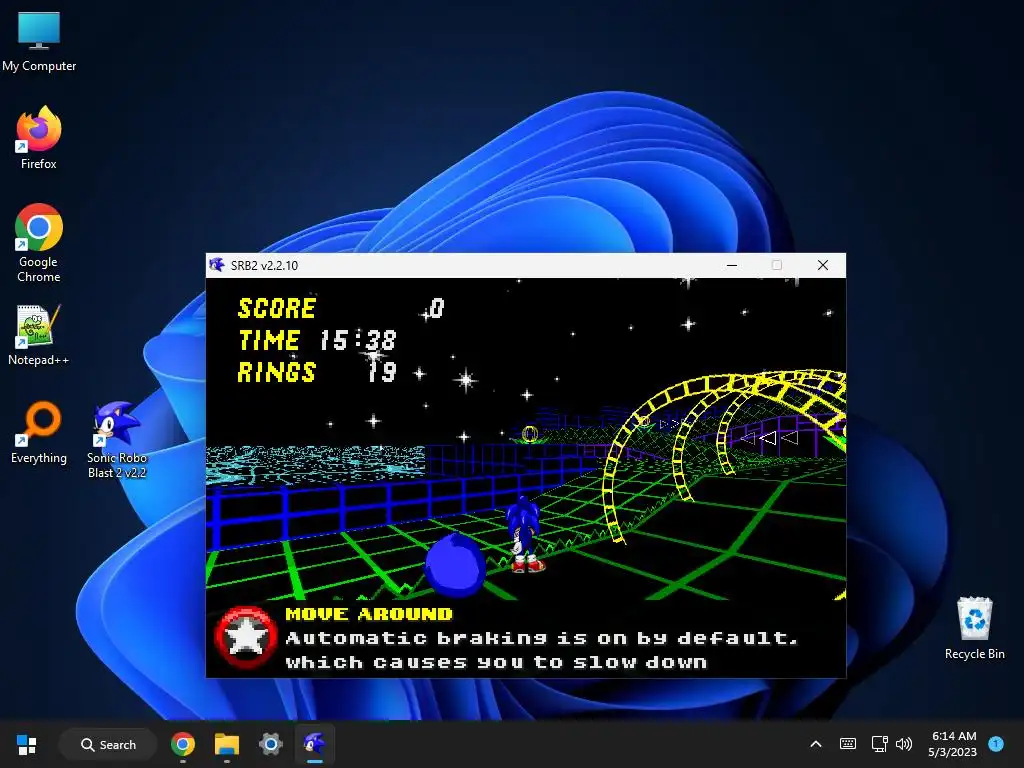The height and width of the screenshot is (768, 1024).
Task: Select the Firefox desktop shortcut
Action: [39, 138]
